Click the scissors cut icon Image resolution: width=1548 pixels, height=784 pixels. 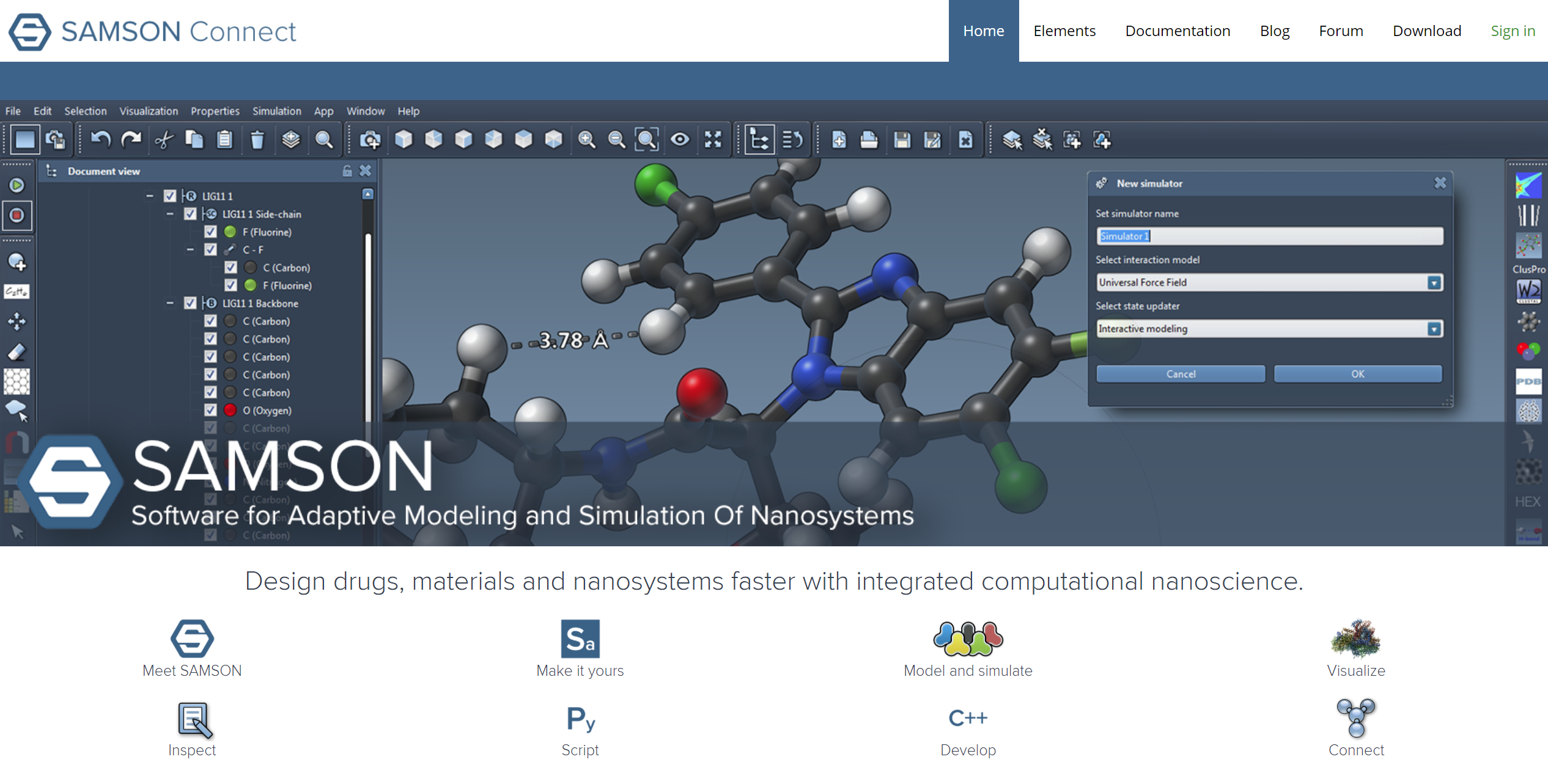[164, 140]
